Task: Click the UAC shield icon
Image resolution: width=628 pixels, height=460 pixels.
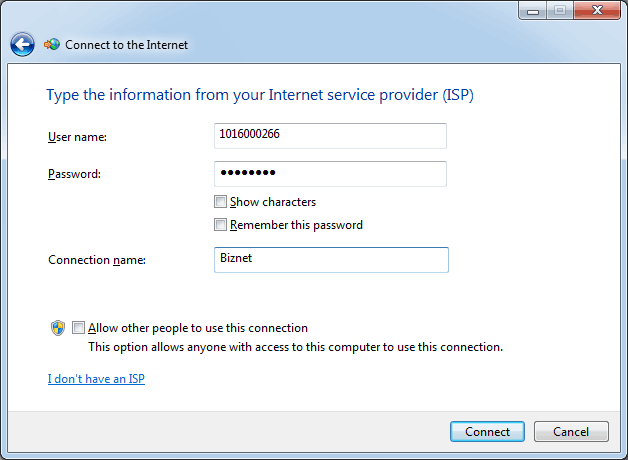Action: [58, 328]
